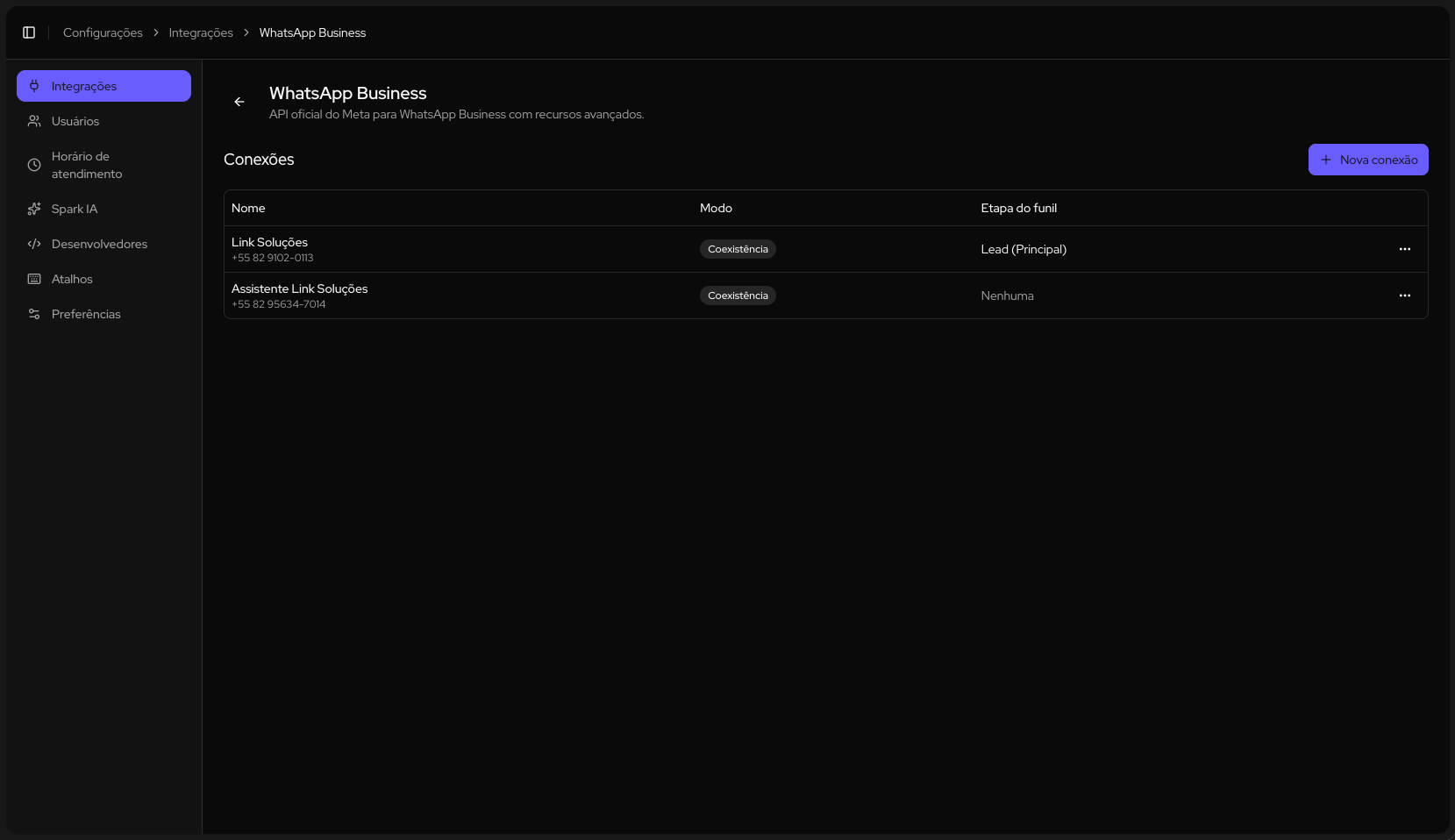Click the Nome column header
1455x840 pixels.
pos(248,208)
